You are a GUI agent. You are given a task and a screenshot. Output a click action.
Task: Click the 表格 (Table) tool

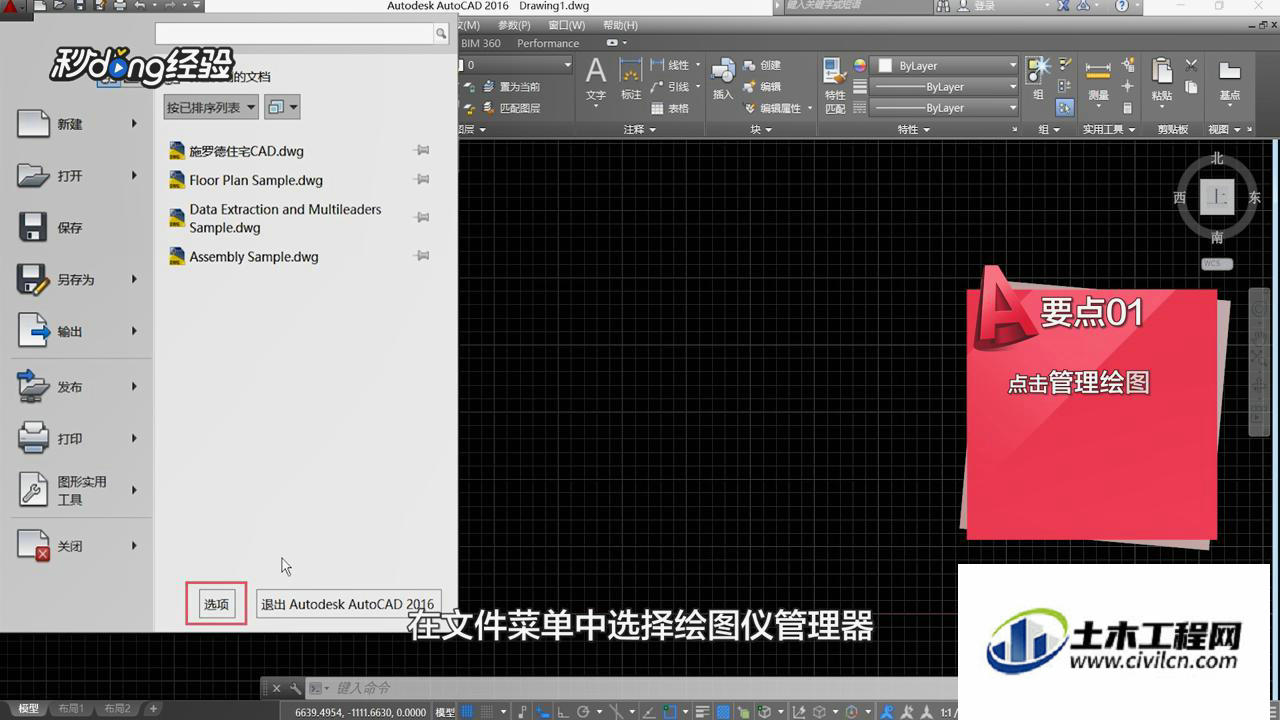[x=670, y=108]
